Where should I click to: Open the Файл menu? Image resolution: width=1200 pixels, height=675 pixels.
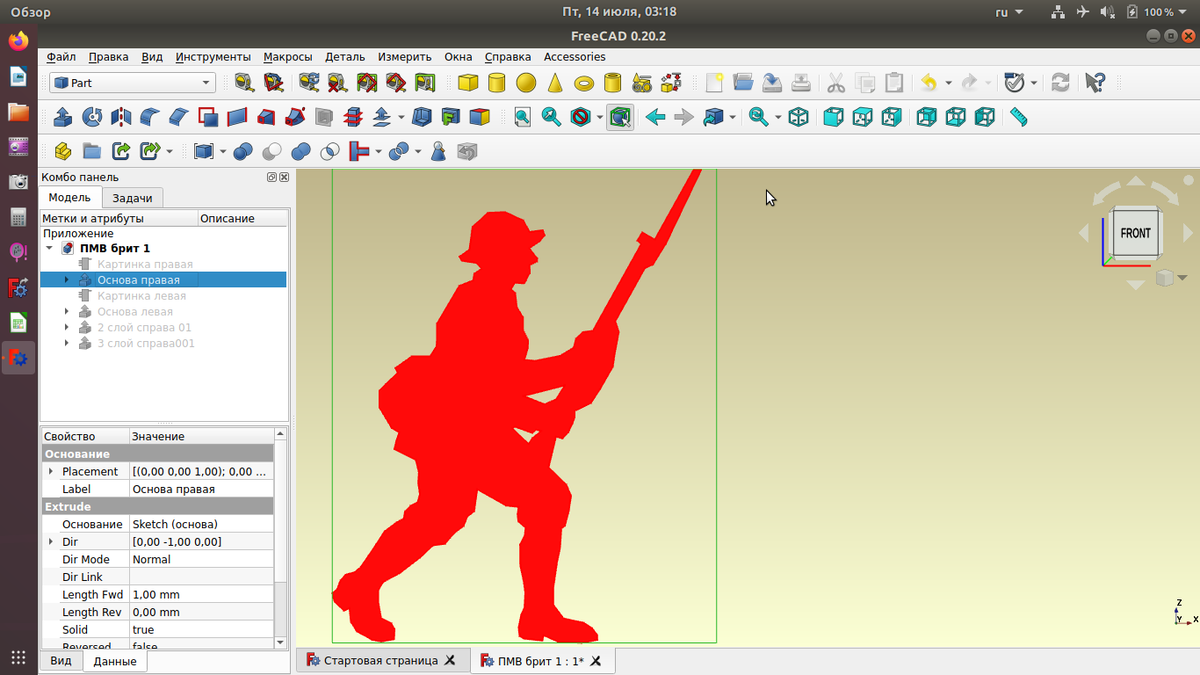pyautogui.click(x=61, y=57)
